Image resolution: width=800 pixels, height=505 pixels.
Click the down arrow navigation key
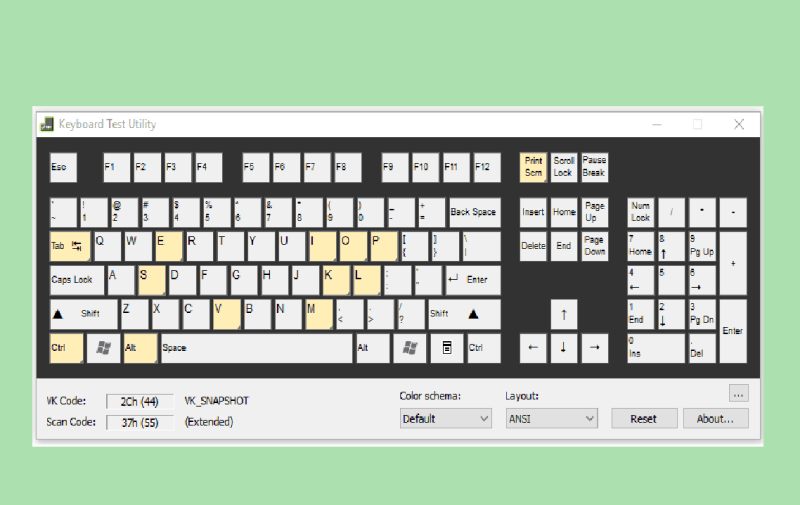coord(564,348)
